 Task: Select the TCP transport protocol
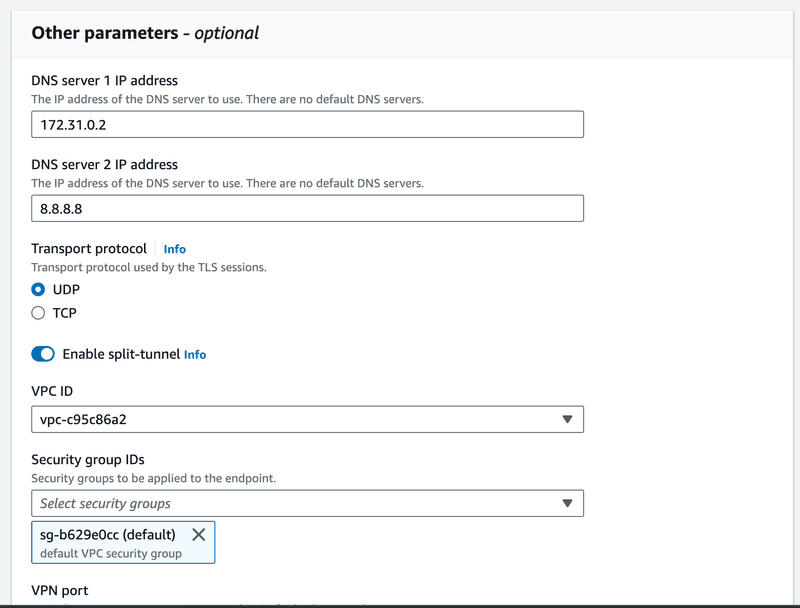click(x=38, y=313)
